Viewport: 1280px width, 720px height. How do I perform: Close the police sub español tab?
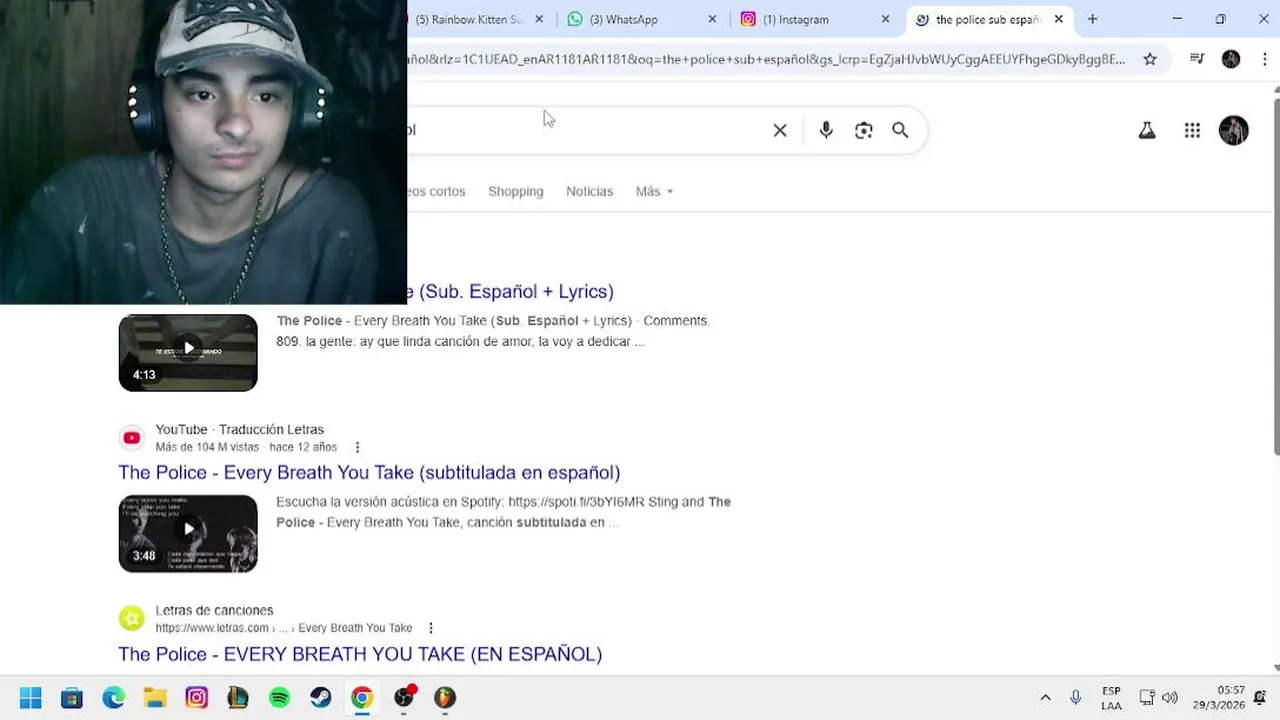pyautogui.click(x=1058, y=19)
